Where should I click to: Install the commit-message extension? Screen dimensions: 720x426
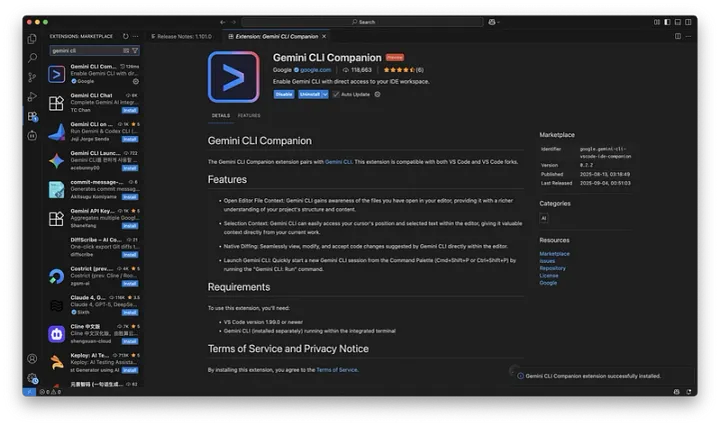click(129, 197)
